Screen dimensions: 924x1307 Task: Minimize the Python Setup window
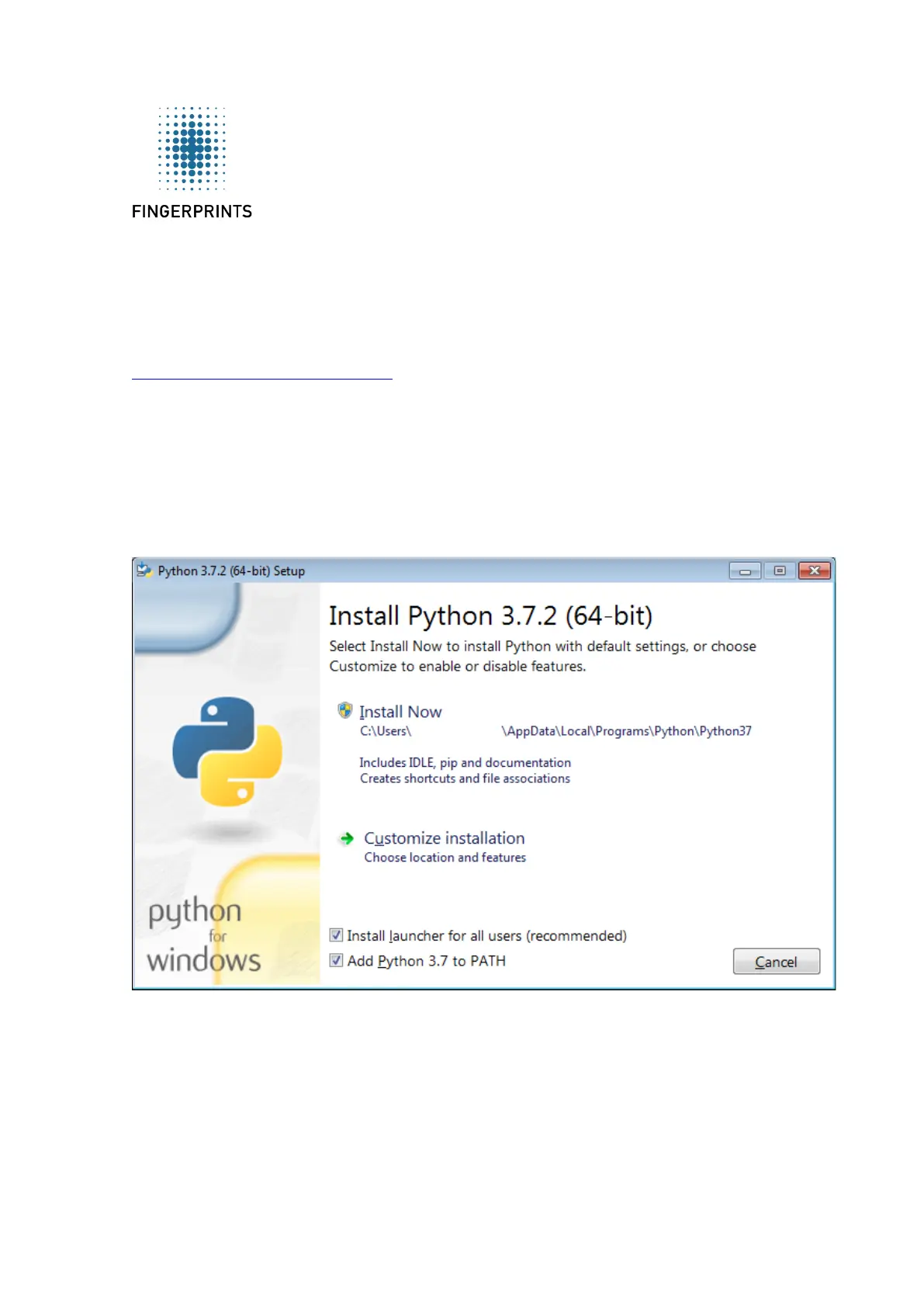click(x=745, y=571)
